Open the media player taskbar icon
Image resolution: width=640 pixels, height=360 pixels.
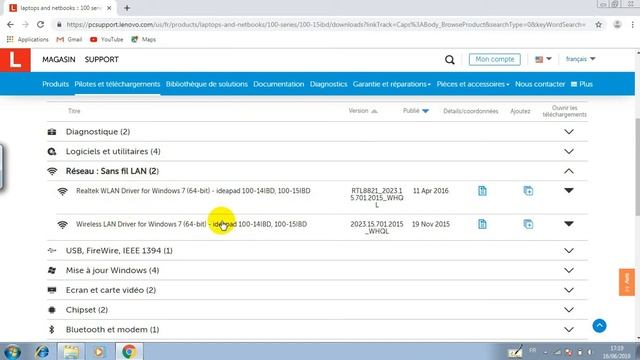[99, 351]
